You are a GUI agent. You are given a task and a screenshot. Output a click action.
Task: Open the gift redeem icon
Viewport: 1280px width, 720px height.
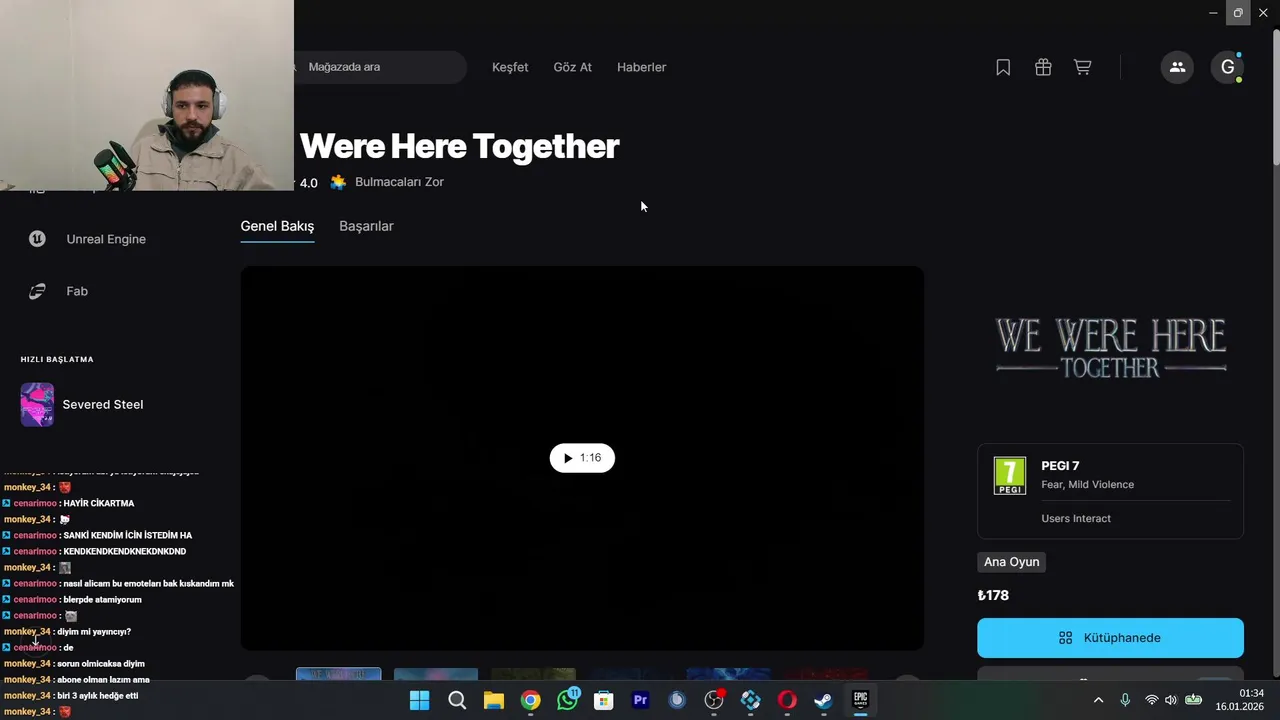1043,67
